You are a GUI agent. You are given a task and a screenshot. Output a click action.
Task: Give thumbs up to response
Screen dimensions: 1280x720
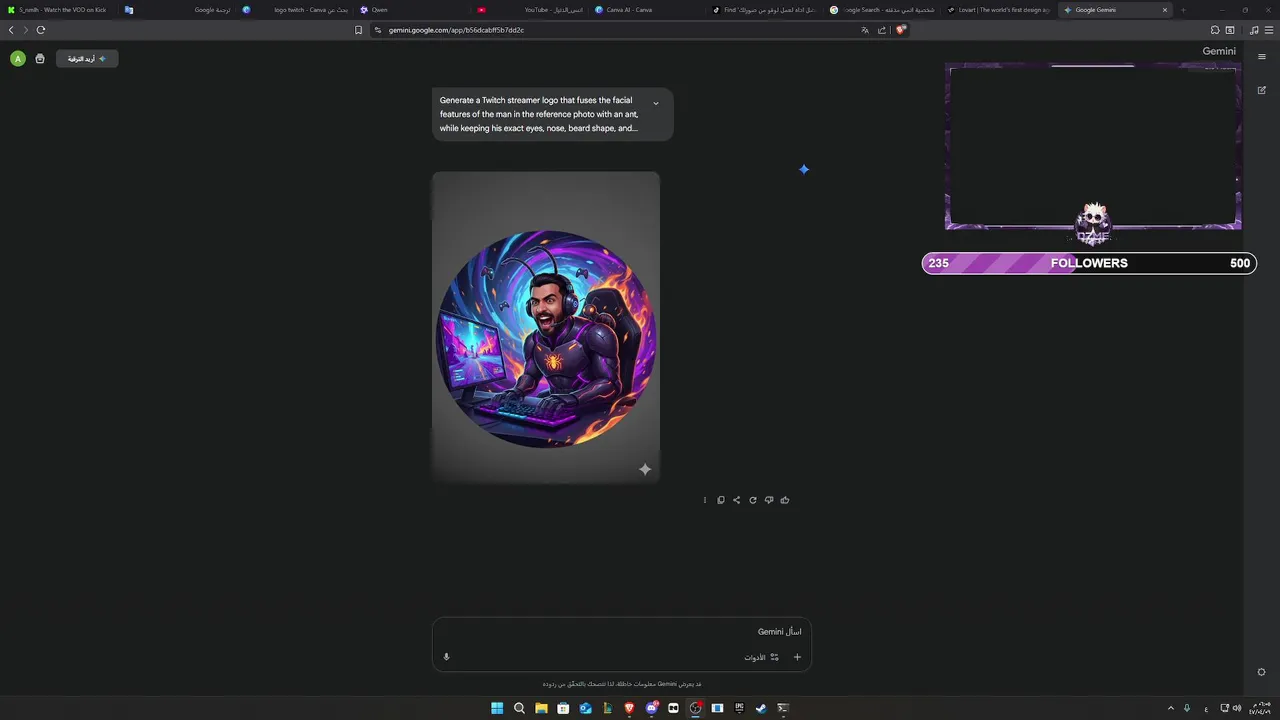[x=785, y=500]
